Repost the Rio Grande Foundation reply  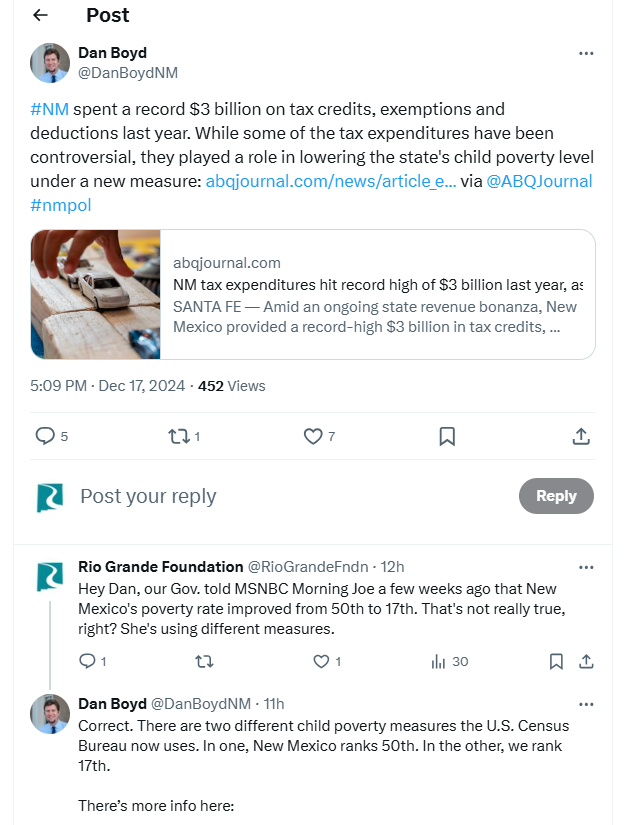tap(204, 661)
